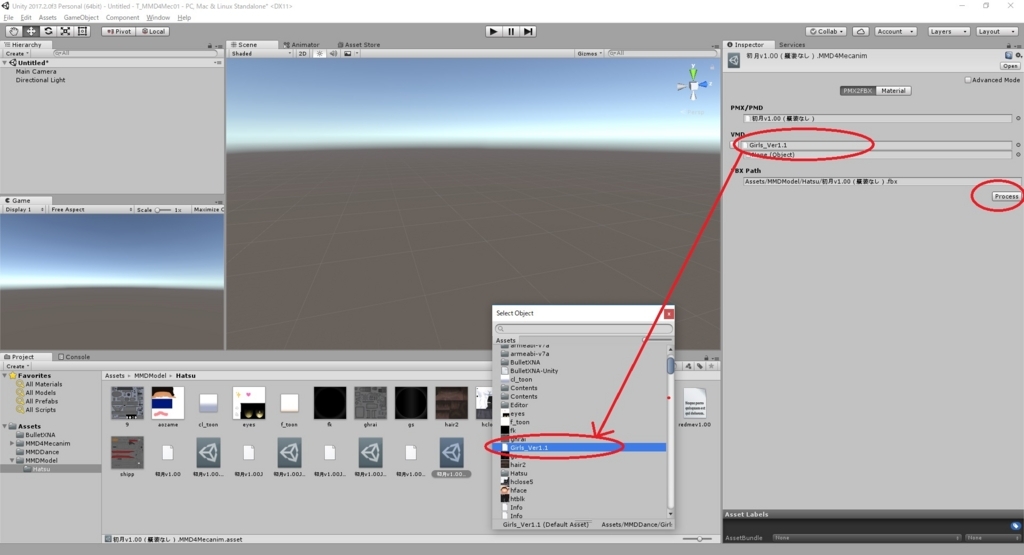Open scene effects image icon
Screen dimensions: 1024x555
[347, 54]
